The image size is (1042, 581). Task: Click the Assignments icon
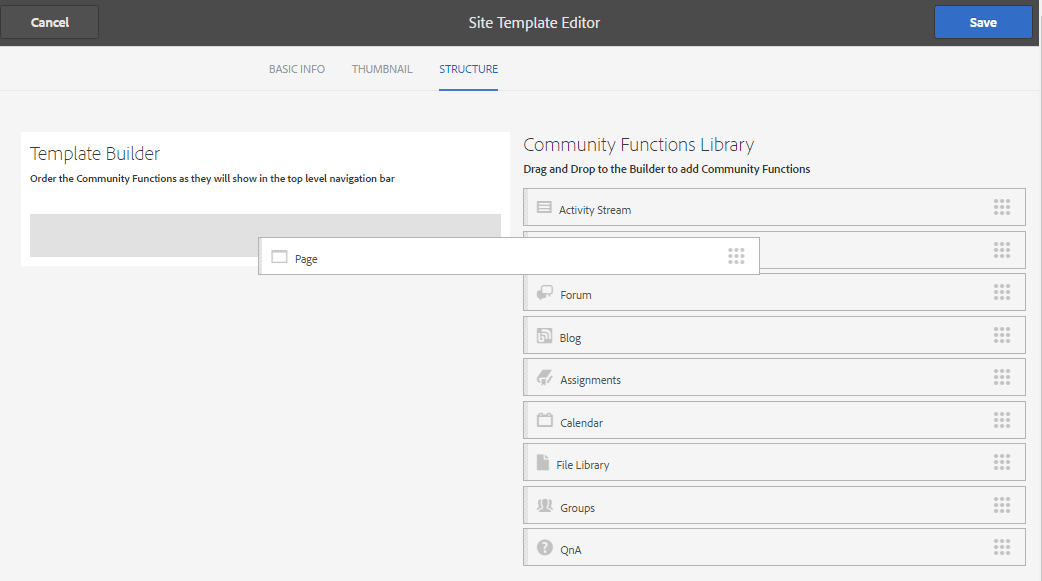[x=545, y=378]
